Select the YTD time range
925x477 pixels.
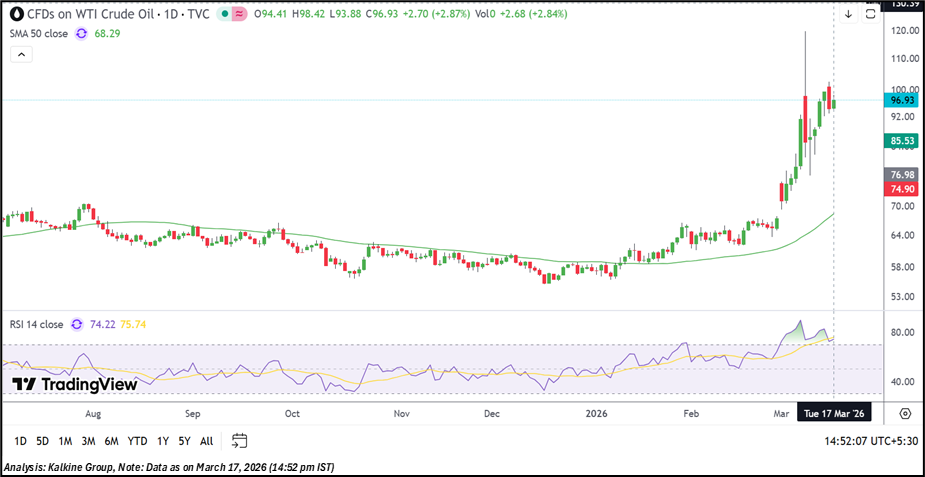[x=137, y=440]
